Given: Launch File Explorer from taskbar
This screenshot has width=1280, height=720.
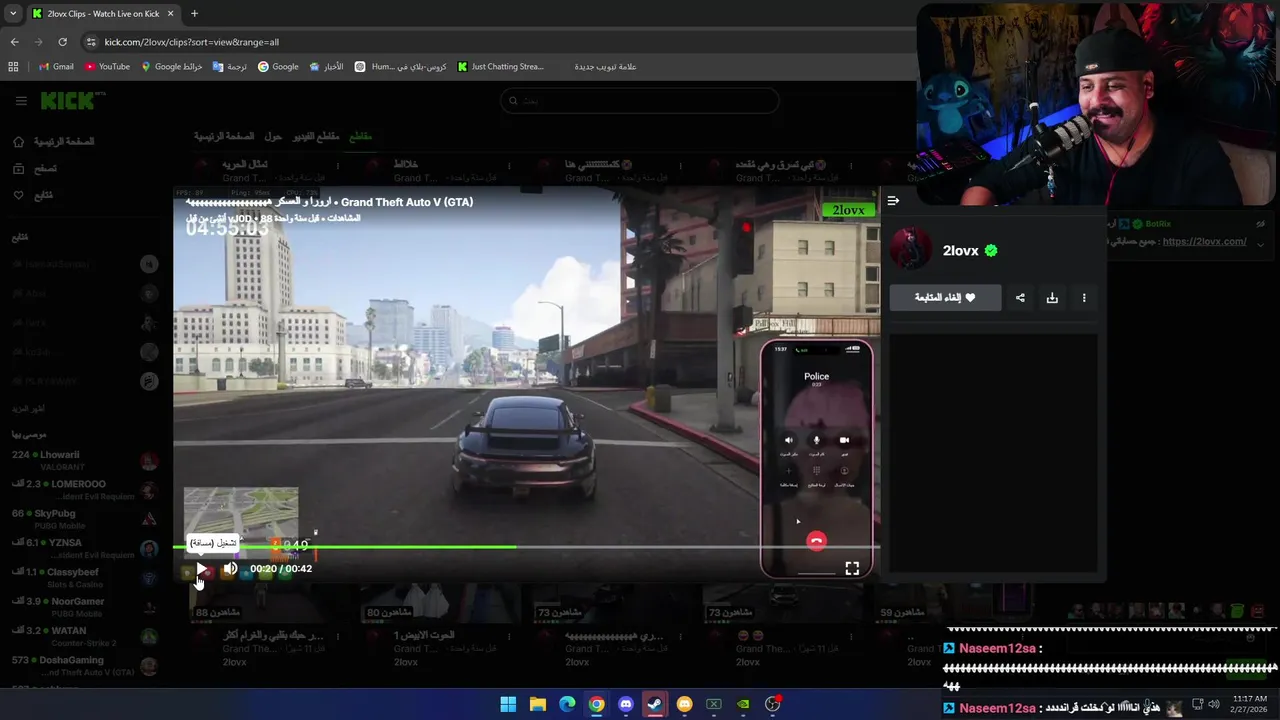Looking at the screenshot, I should (x=537, y=704).
